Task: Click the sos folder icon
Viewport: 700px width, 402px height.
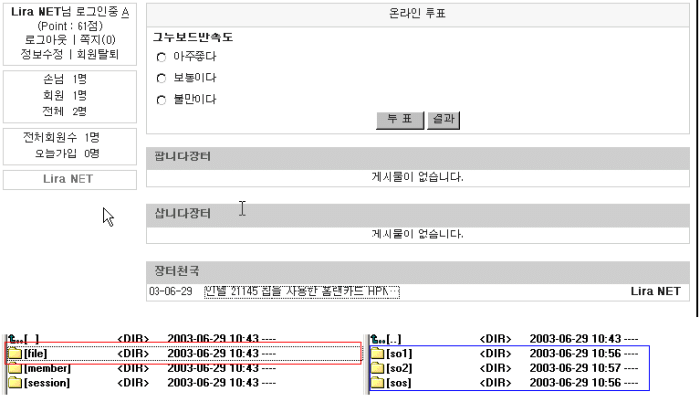Action: [x=378, y=383]
